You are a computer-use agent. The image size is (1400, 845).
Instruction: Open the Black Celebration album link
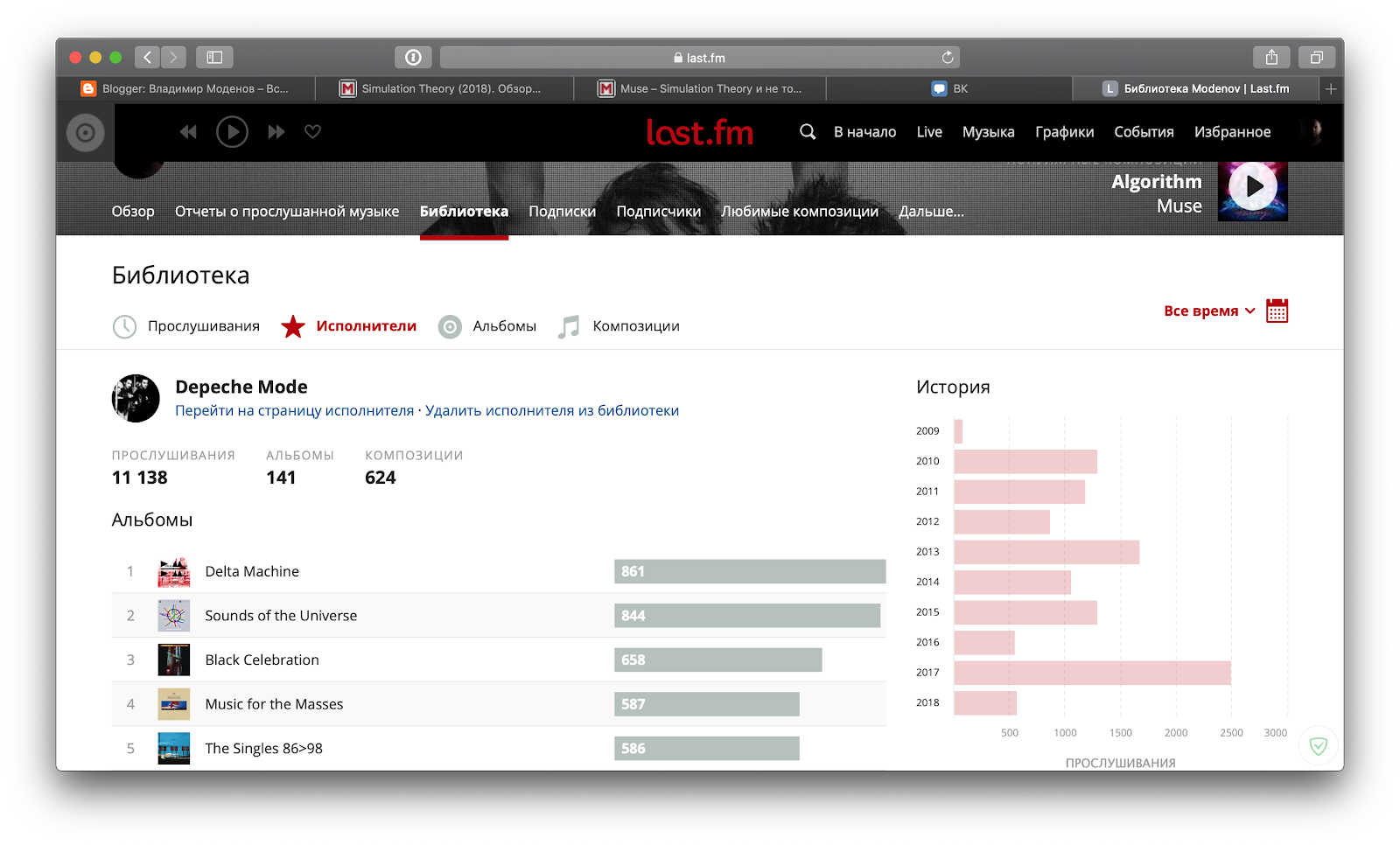tap(262, 660)
